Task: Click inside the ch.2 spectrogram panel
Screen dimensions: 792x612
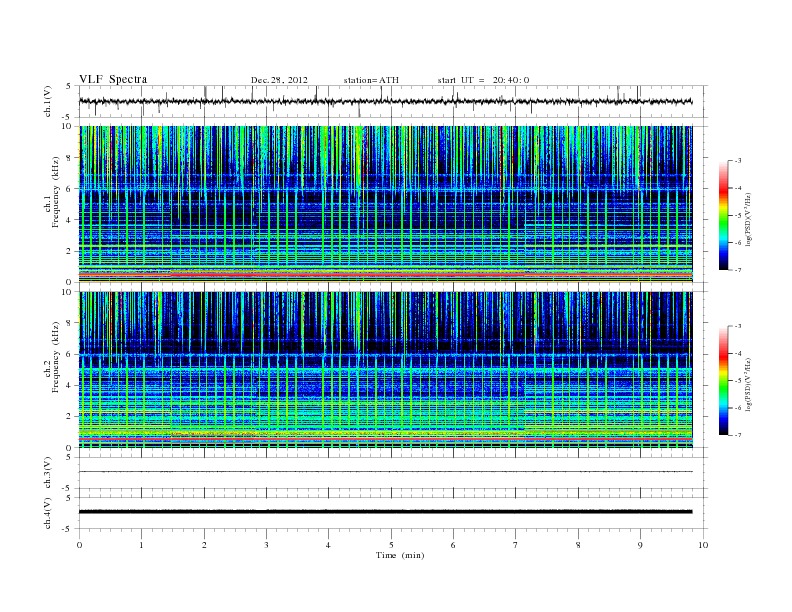Action: click(x=385, y=370)
